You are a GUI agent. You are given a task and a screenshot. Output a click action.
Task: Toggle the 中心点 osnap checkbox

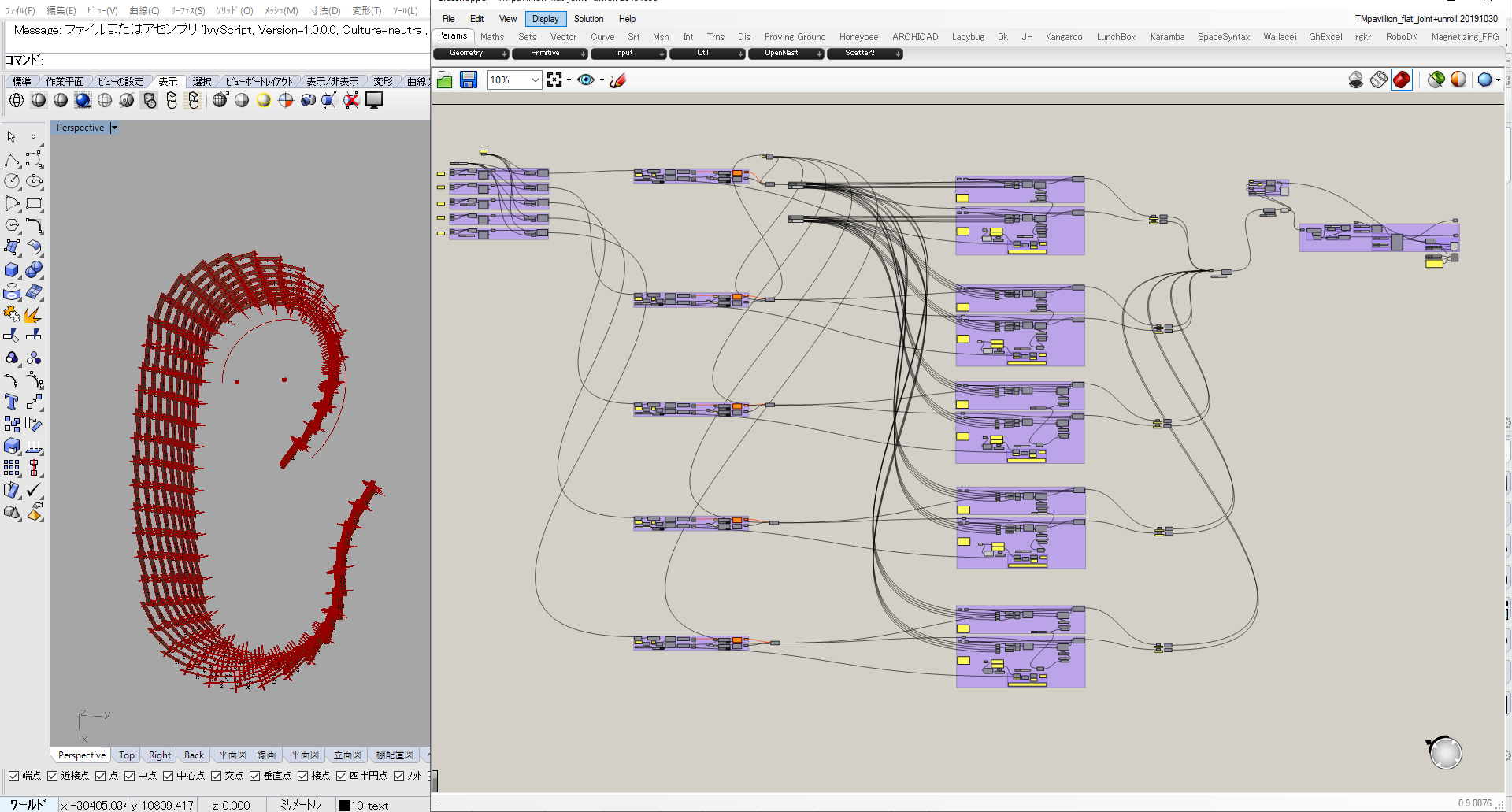pyautogui.click(x=168, y=776)
